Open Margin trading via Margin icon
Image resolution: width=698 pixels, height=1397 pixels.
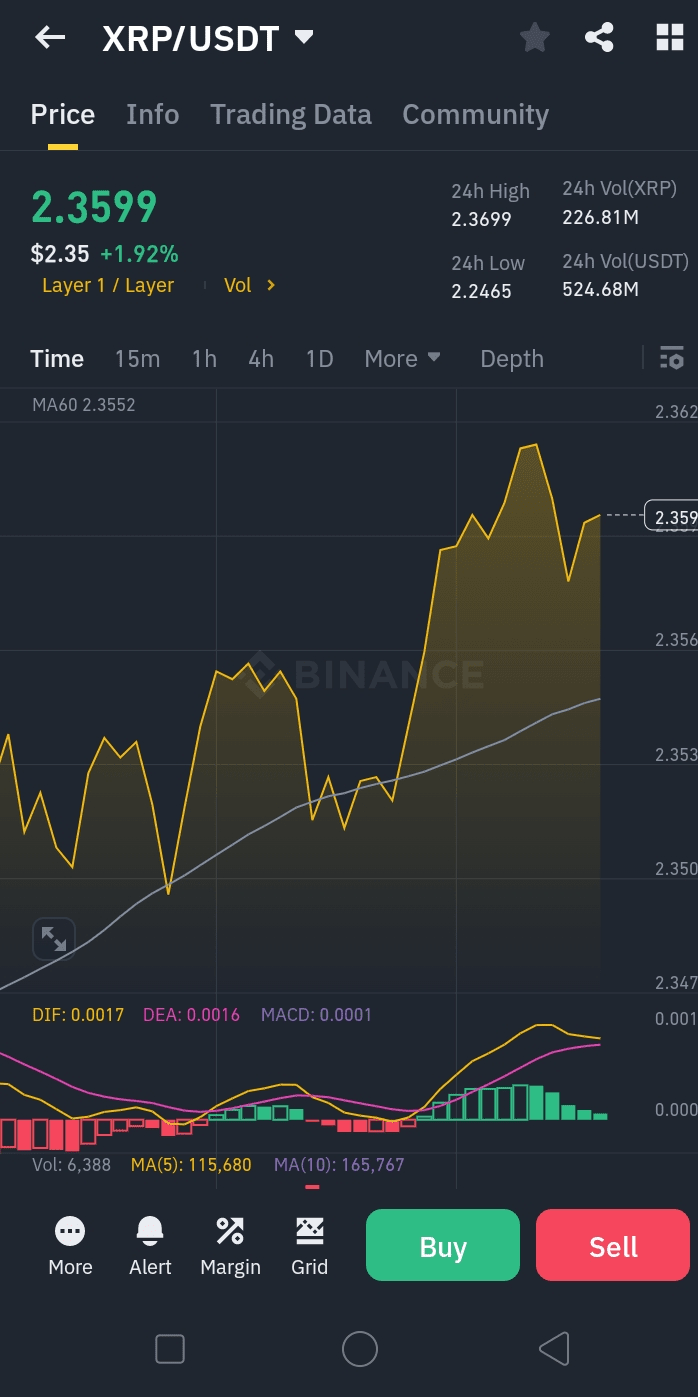(229, 1244)
